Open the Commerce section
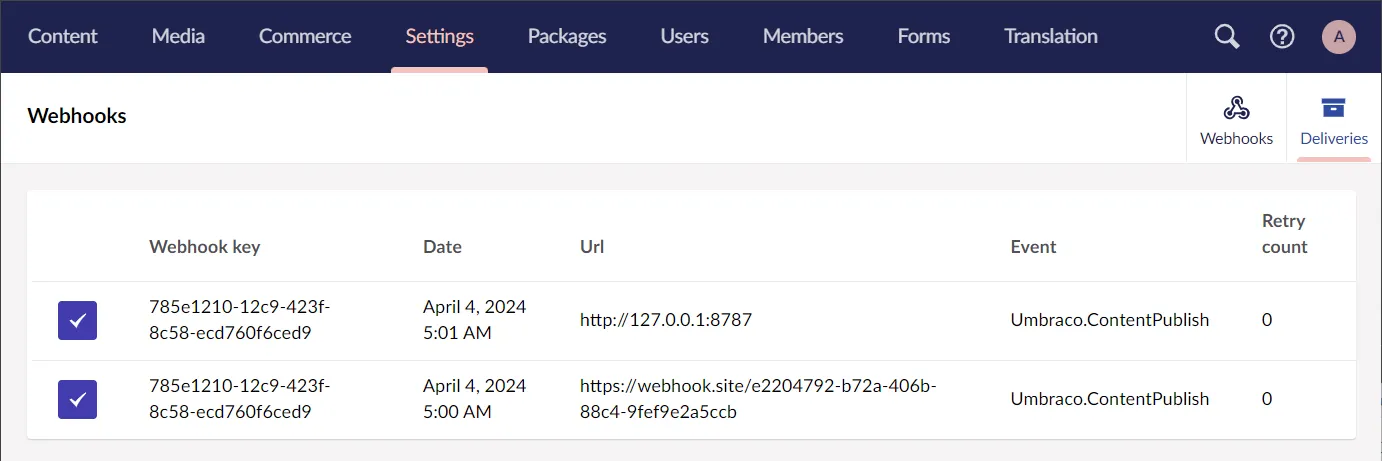The height and width of the screenshot is (461, 1382). [305, 37]
